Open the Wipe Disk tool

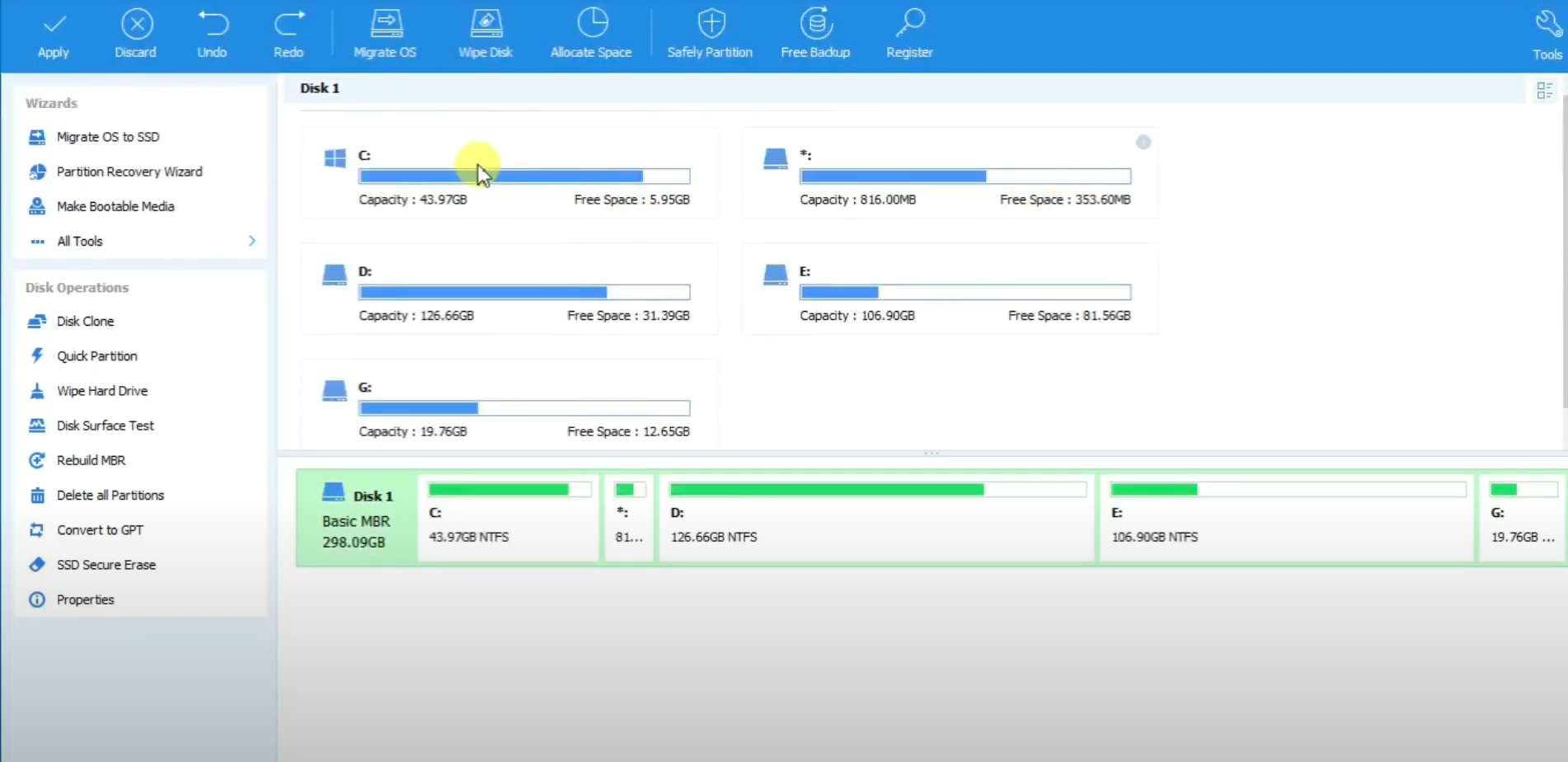click(486, 33)
